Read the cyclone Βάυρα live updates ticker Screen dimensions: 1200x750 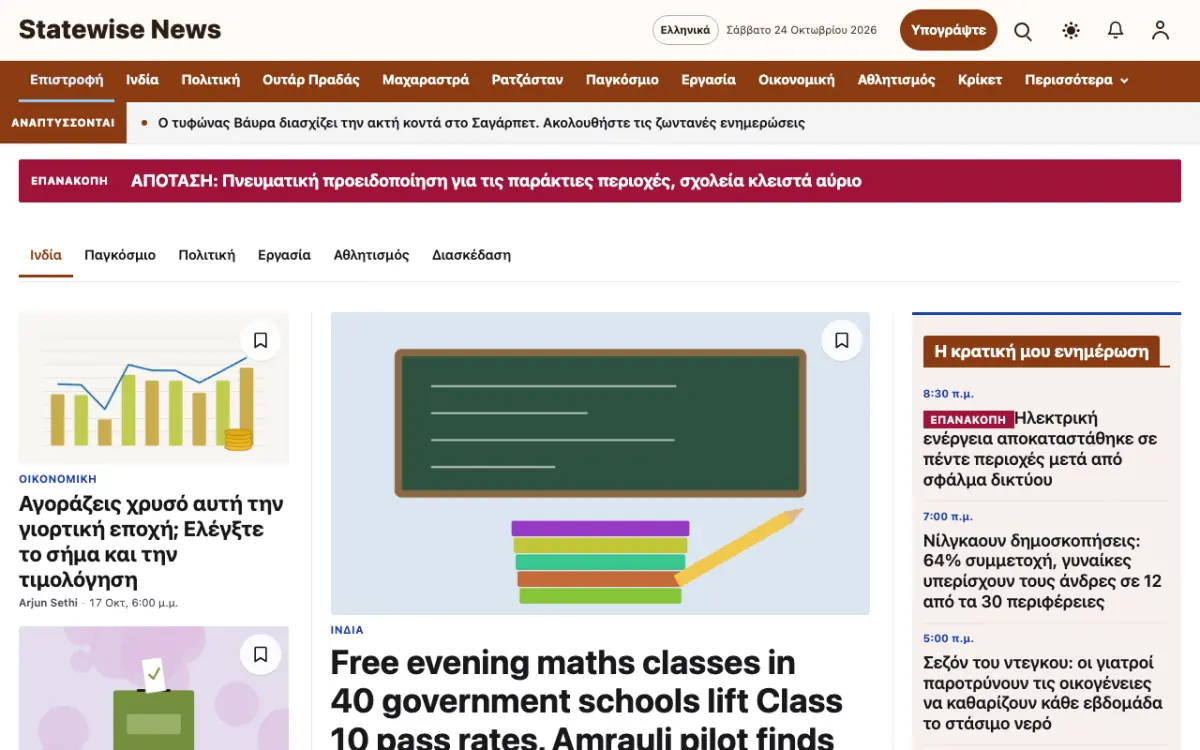tap(482, 123)
